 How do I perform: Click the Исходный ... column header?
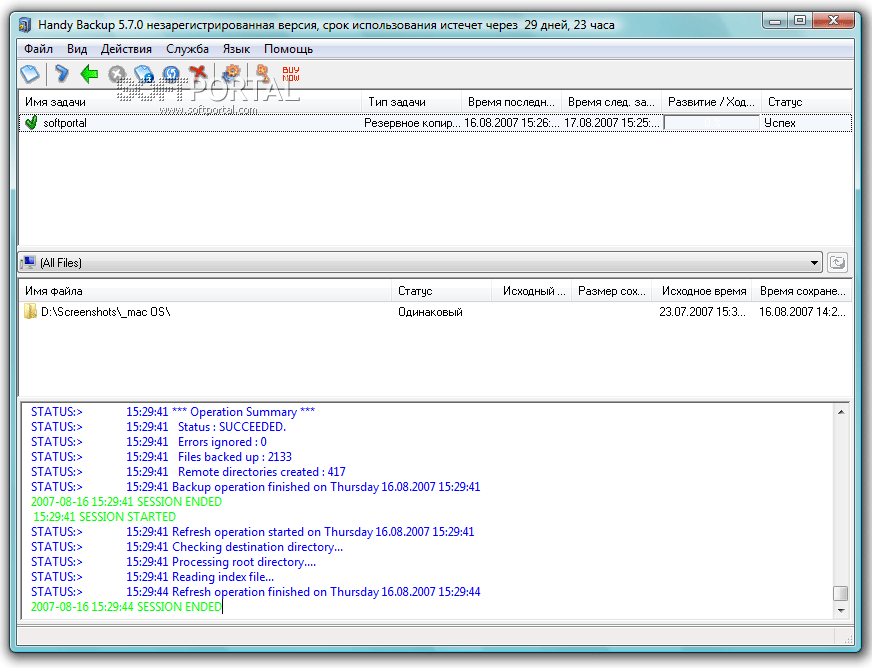[x=532, y=291]
